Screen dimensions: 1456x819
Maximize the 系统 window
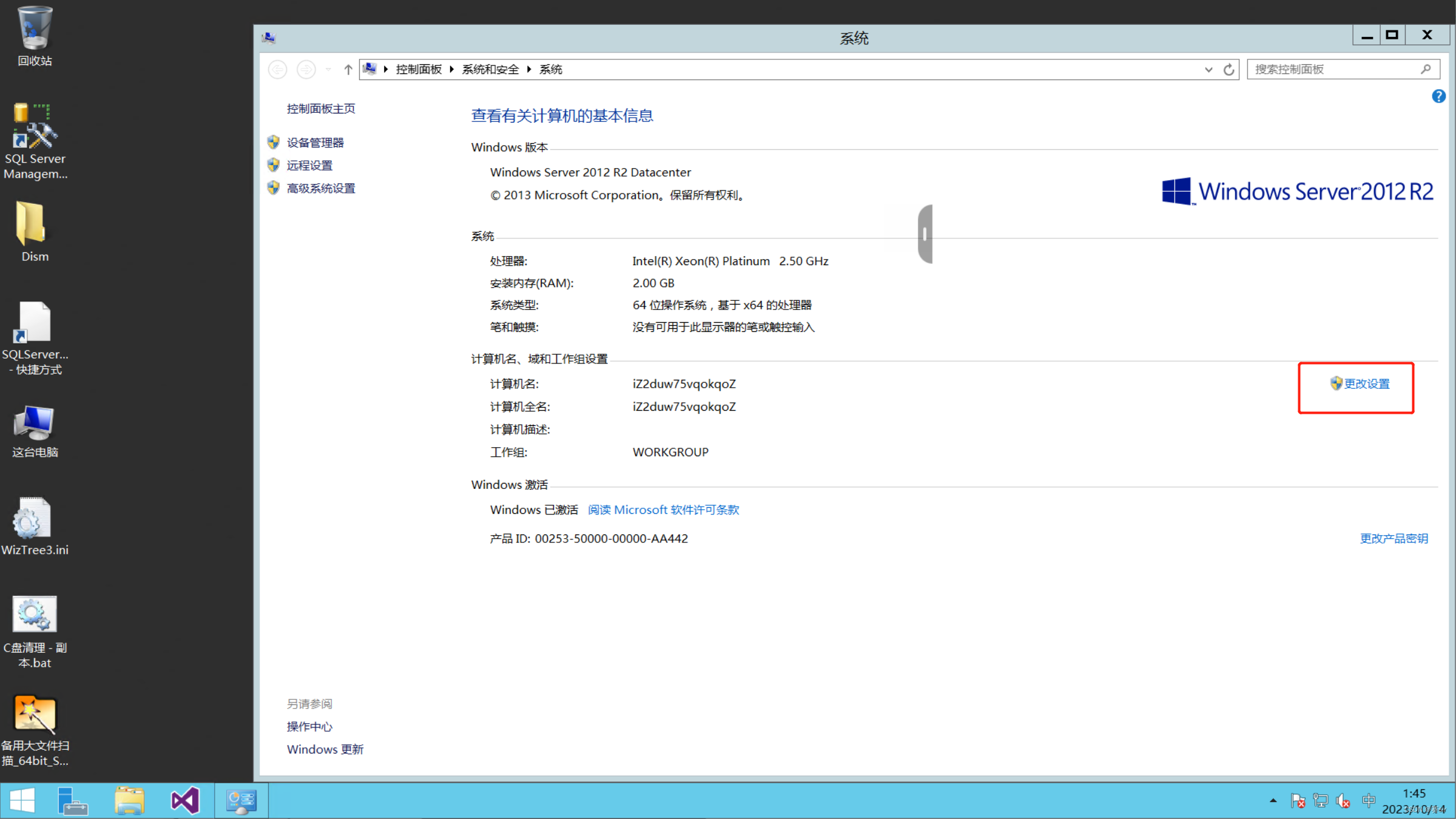(1392, 36)
